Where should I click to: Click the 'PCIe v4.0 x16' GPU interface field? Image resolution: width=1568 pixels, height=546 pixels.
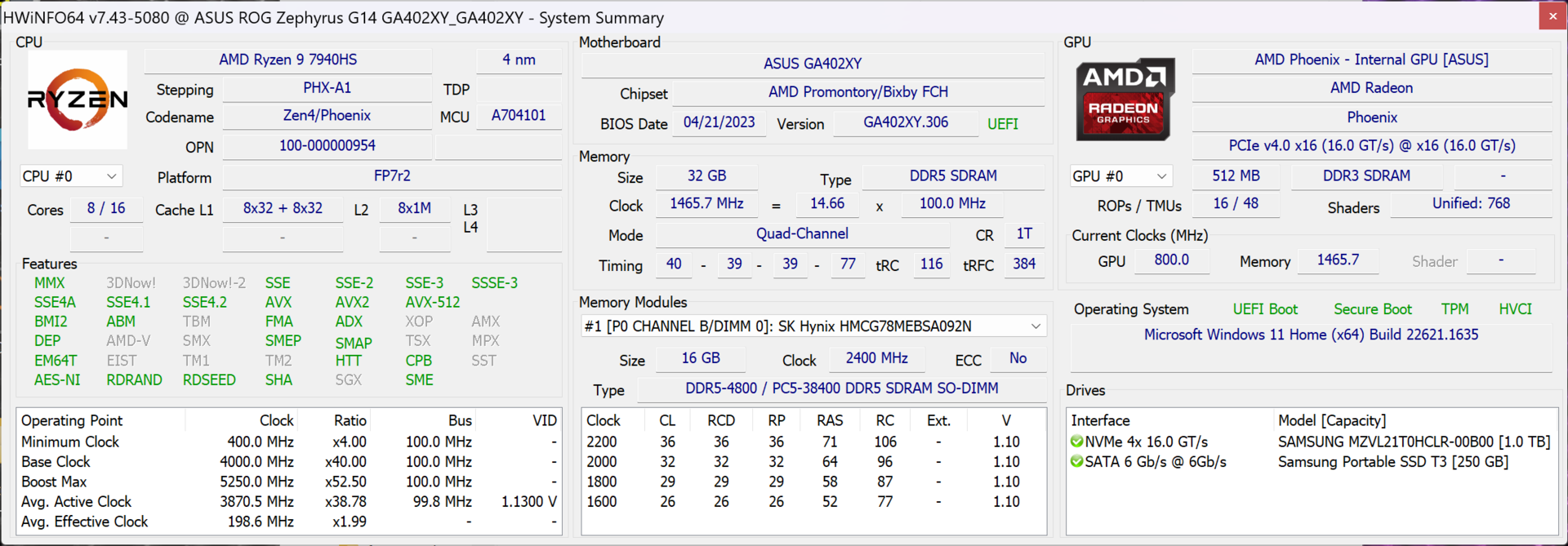[x=1372, y=146]
